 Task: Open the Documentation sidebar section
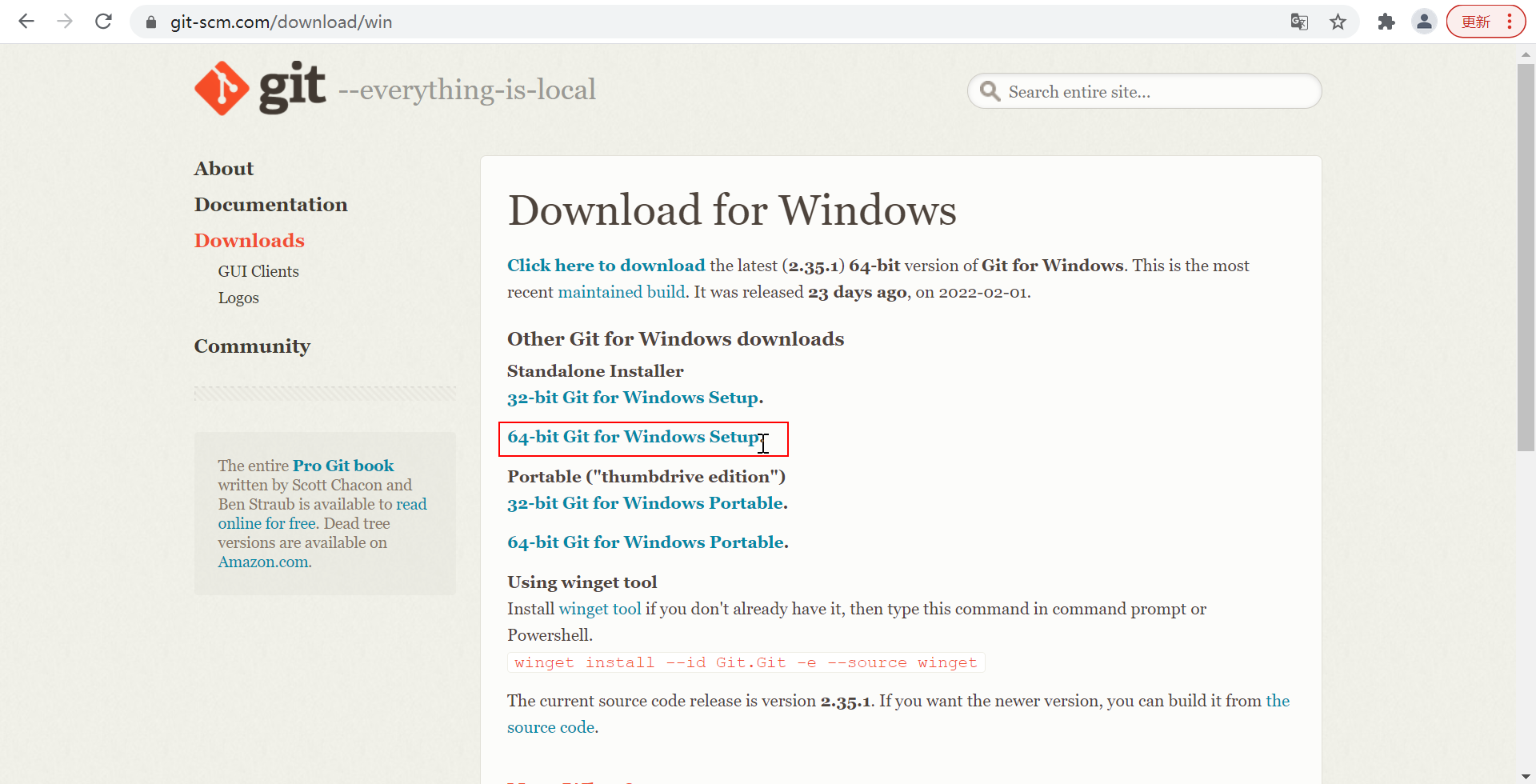pyautogui.click(x=271, y=205)
